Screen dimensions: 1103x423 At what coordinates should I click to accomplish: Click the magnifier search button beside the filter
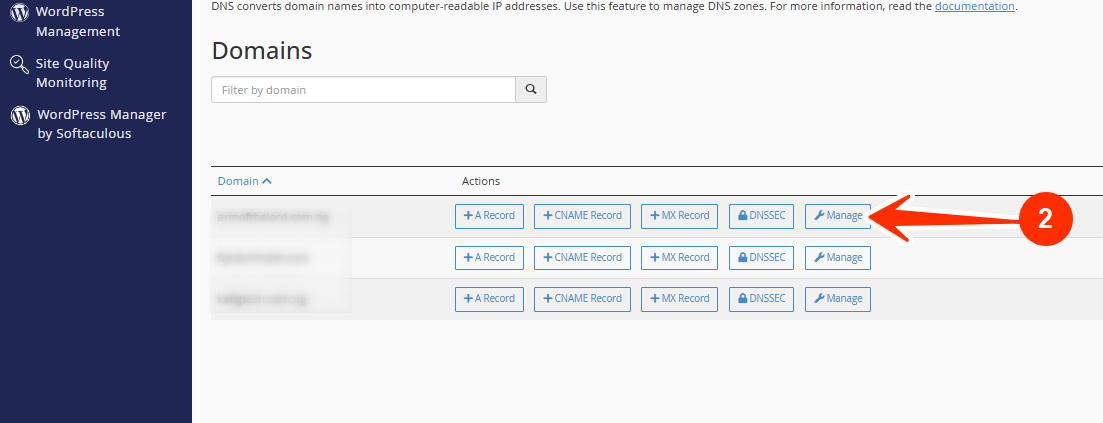[x=531, y=89]
